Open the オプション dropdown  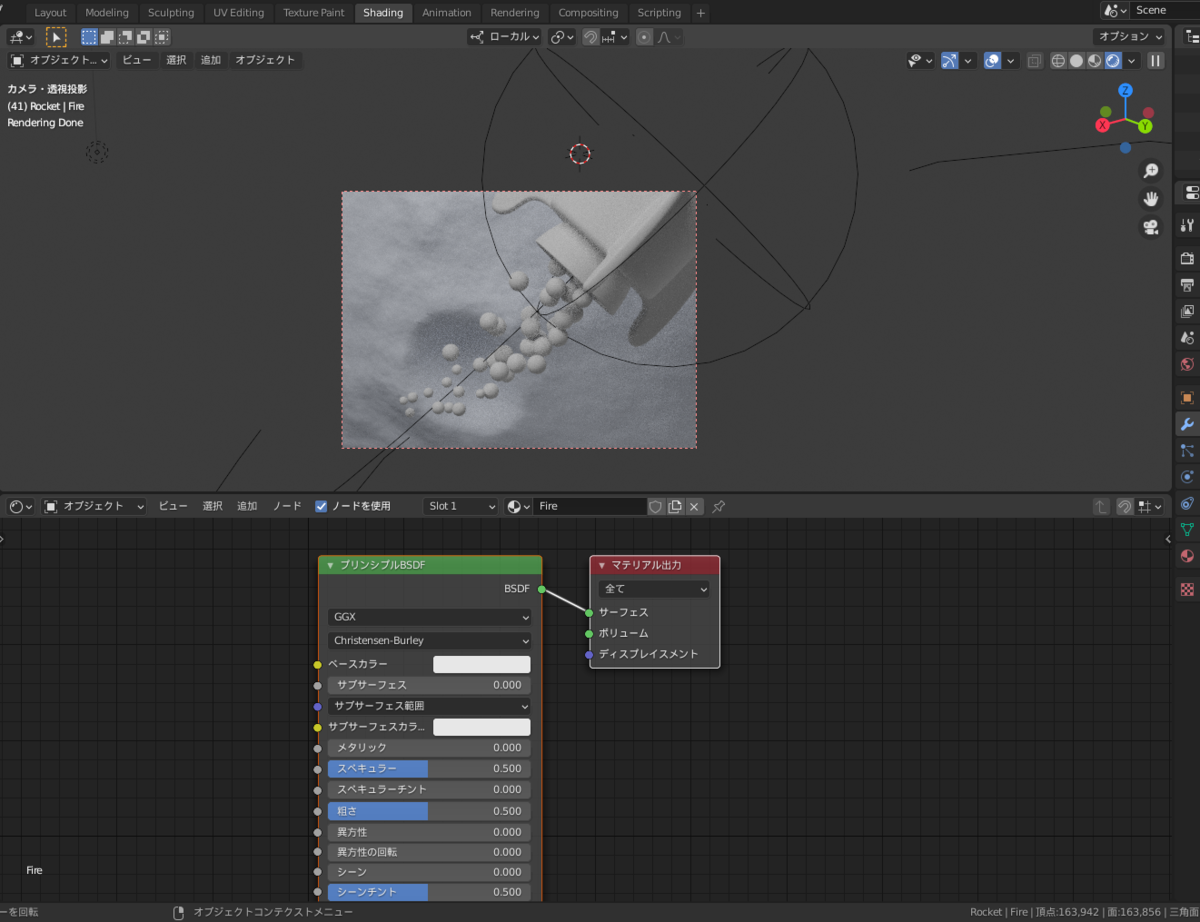pyautogui.click(x=1129, y=37)
